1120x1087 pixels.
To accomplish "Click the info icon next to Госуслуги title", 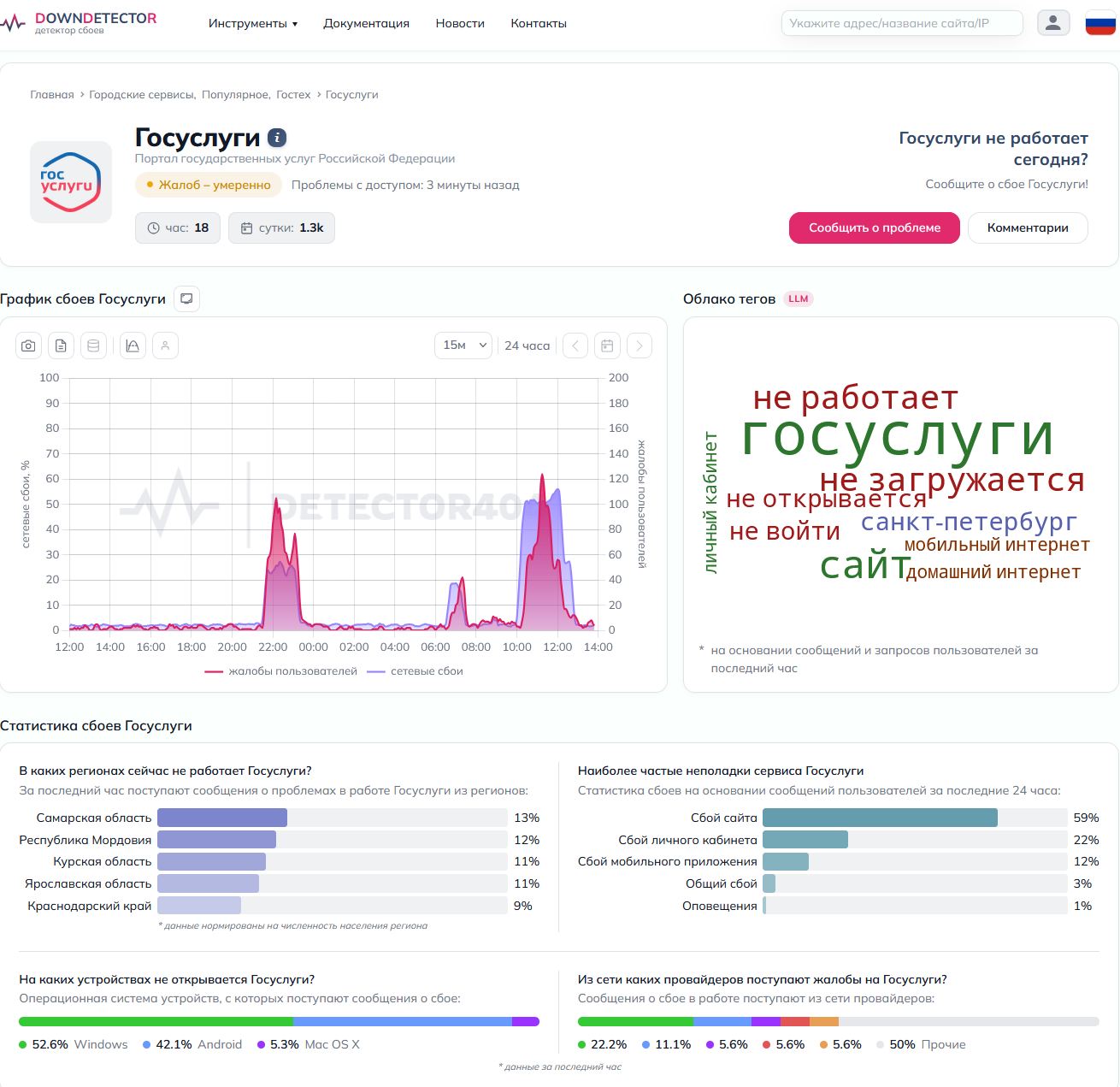I will [x=276, y=138].
